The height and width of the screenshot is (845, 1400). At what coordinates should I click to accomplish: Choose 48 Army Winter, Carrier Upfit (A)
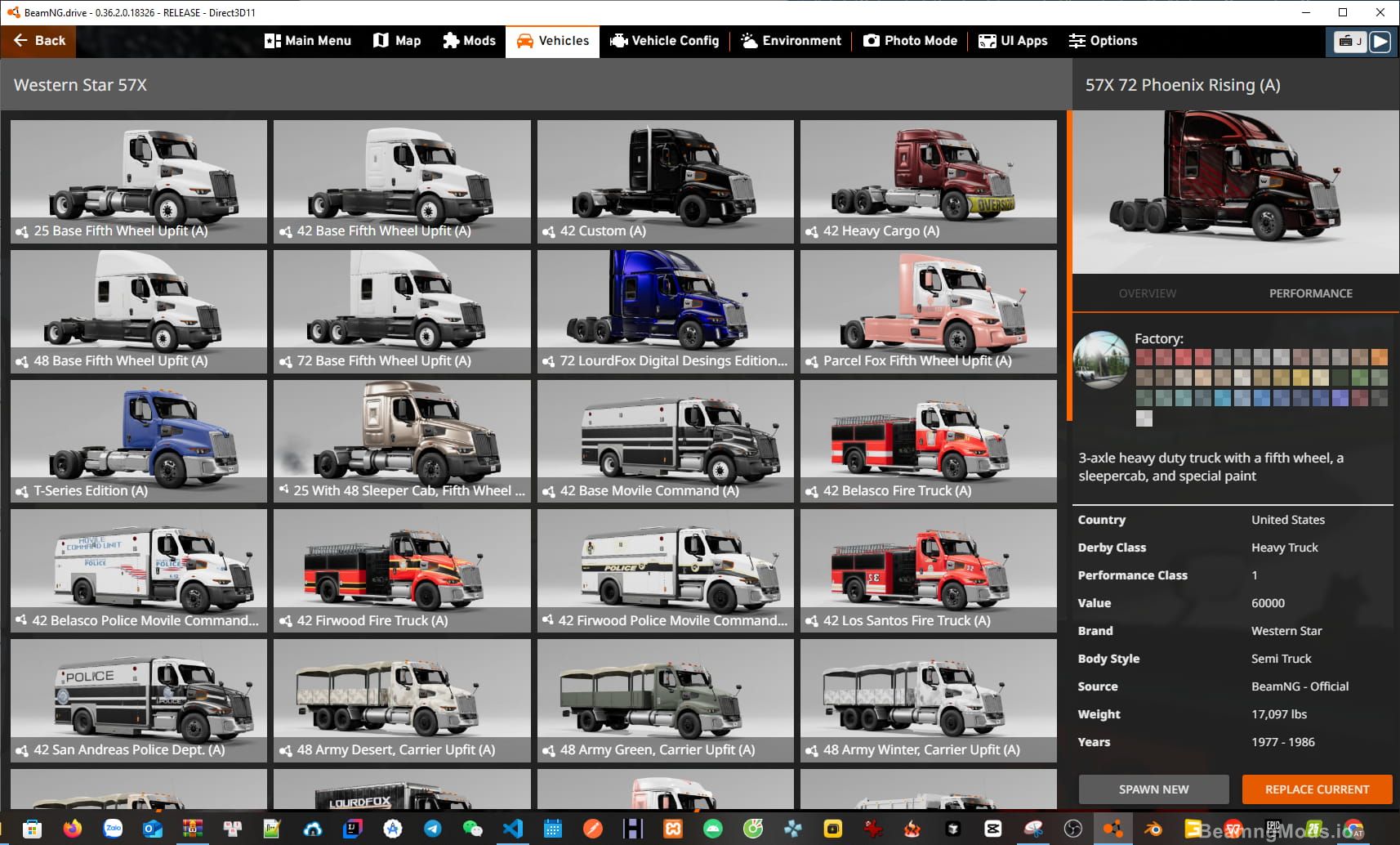point(928,700)
